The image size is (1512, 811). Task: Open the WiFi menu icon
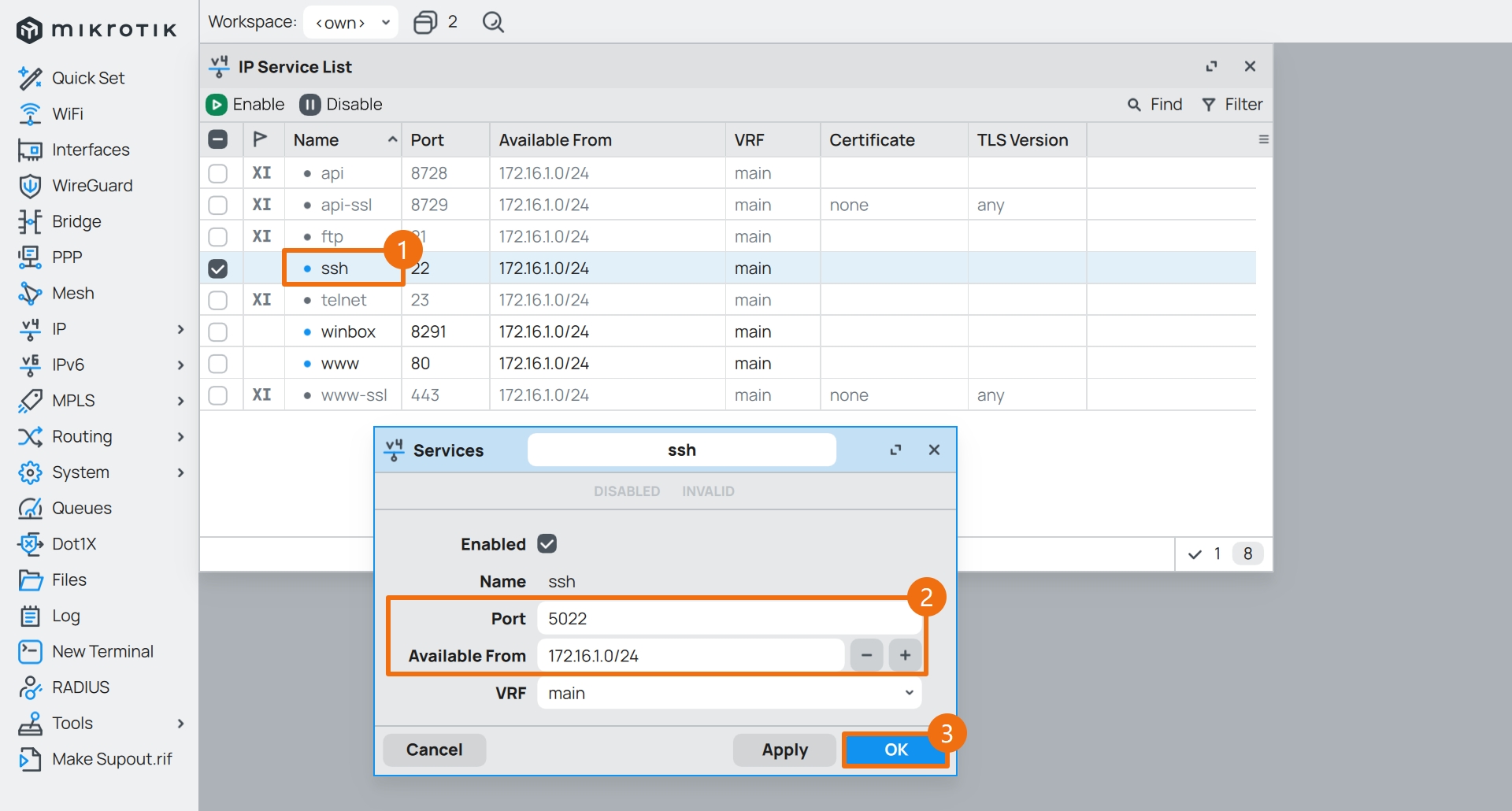click(30, 114)
